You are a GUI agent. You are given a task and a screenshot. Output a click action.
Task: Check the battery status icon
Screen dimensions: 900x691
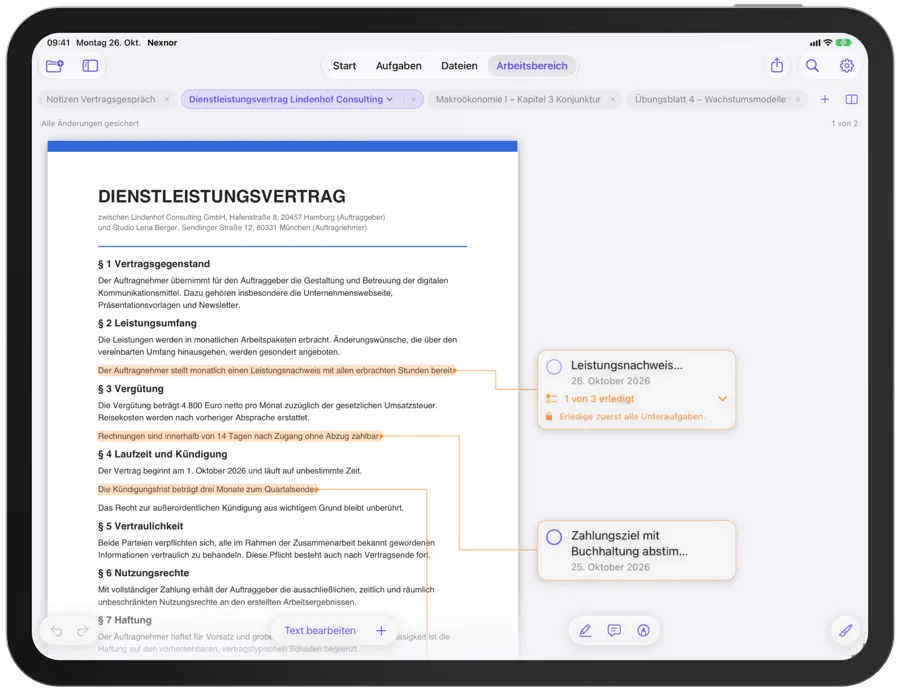click(844, 42)
